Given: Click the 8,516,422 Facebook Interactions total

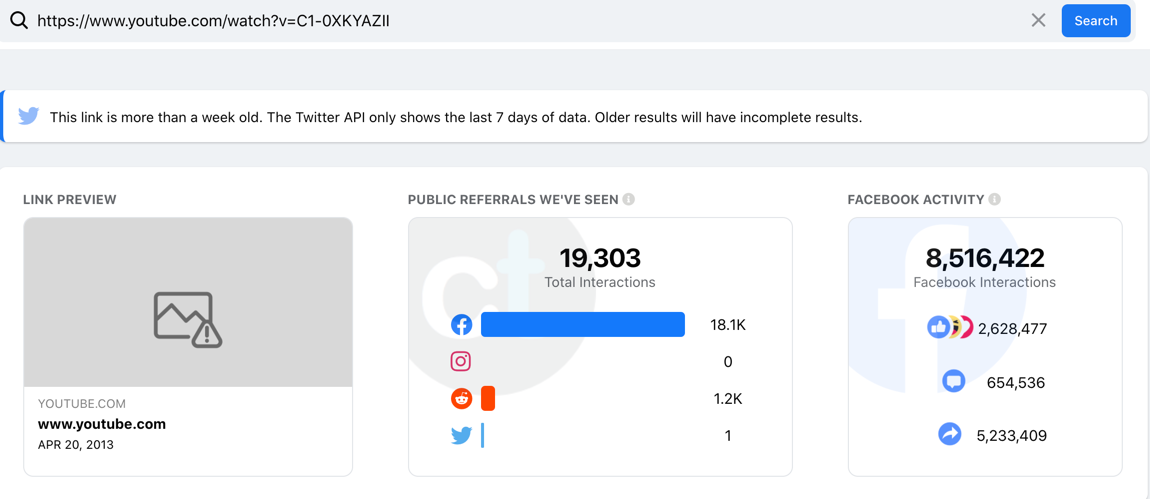Looking at the screenshot, I should (x=984, y=258).
